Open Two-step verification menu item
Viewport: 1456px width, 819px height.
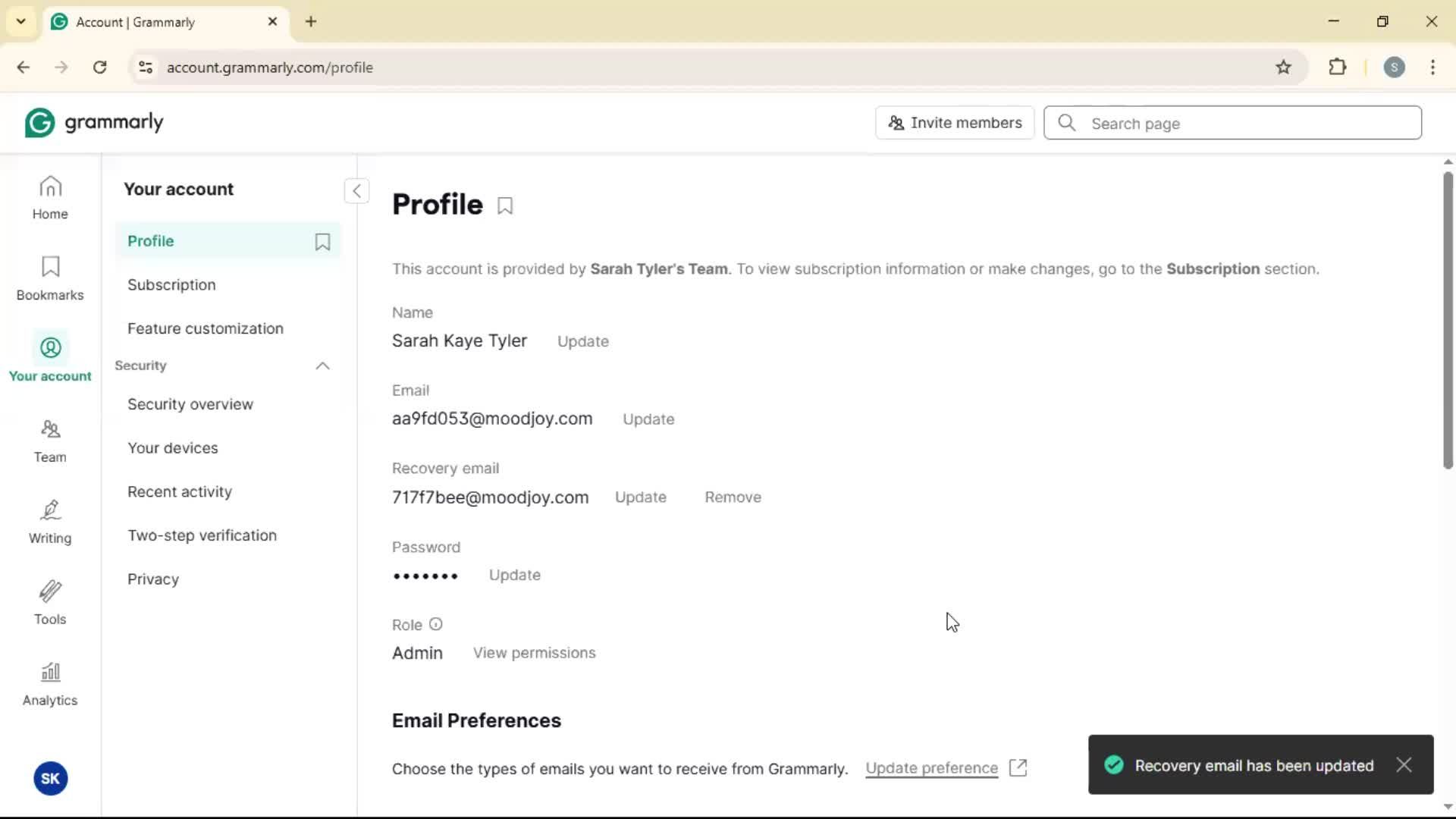(202, 535)
